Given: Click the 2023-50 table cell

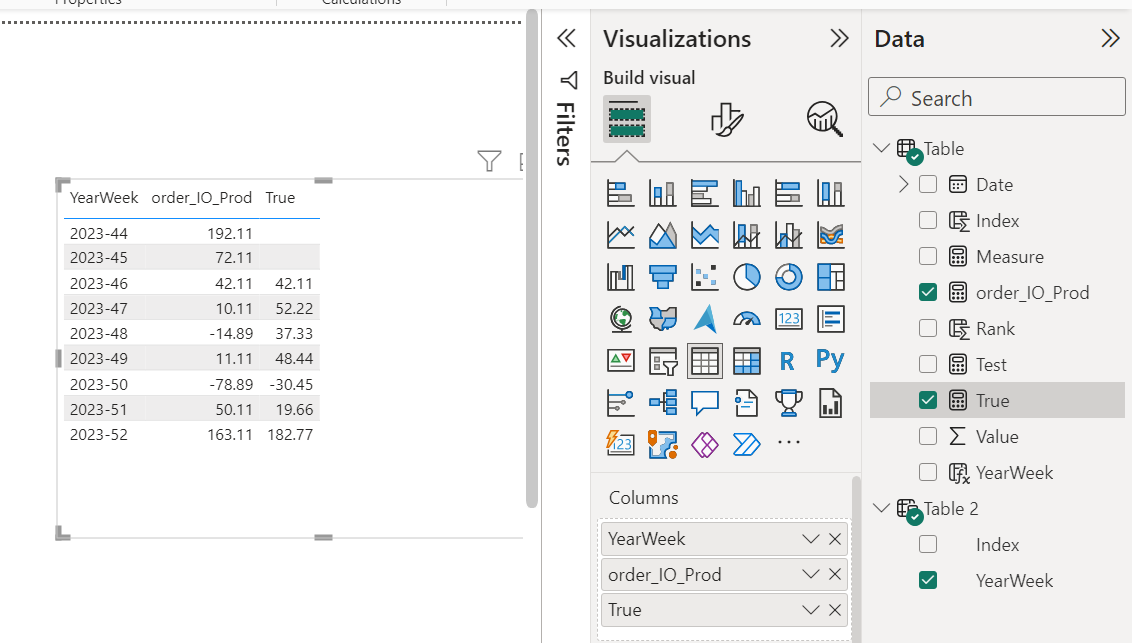Looking at the screenshot, I should coord(98,385).
